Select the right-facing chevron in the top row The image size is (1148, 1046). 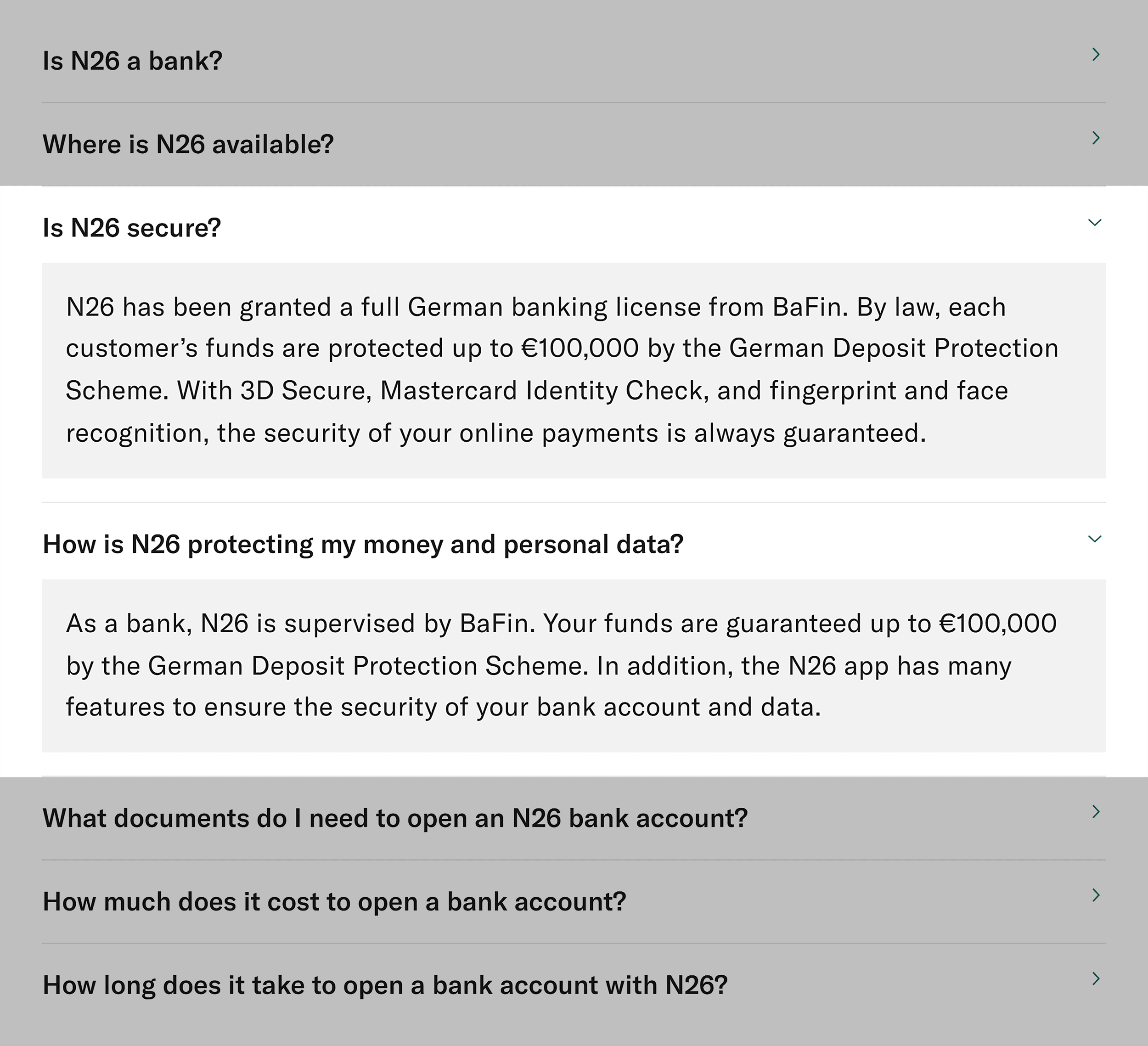pos(1096,54)
